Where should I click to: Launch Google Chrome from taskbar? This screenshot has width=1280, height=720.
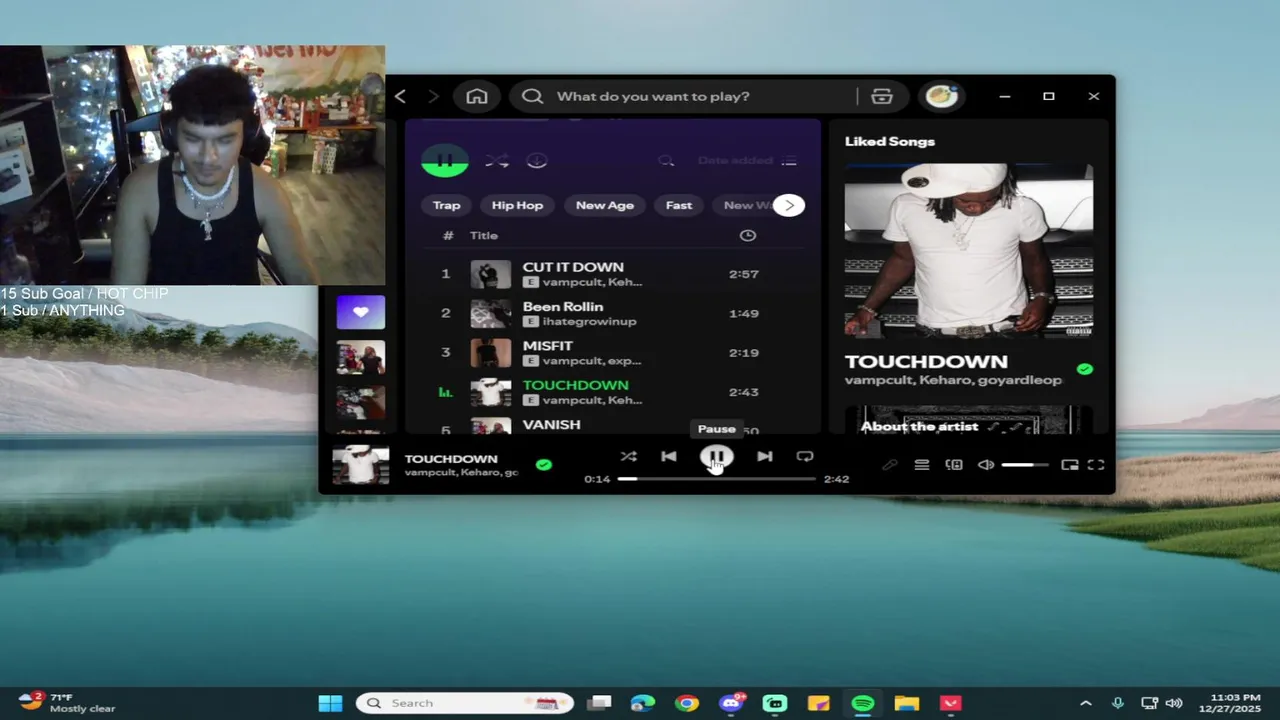(x=686, y=703)
